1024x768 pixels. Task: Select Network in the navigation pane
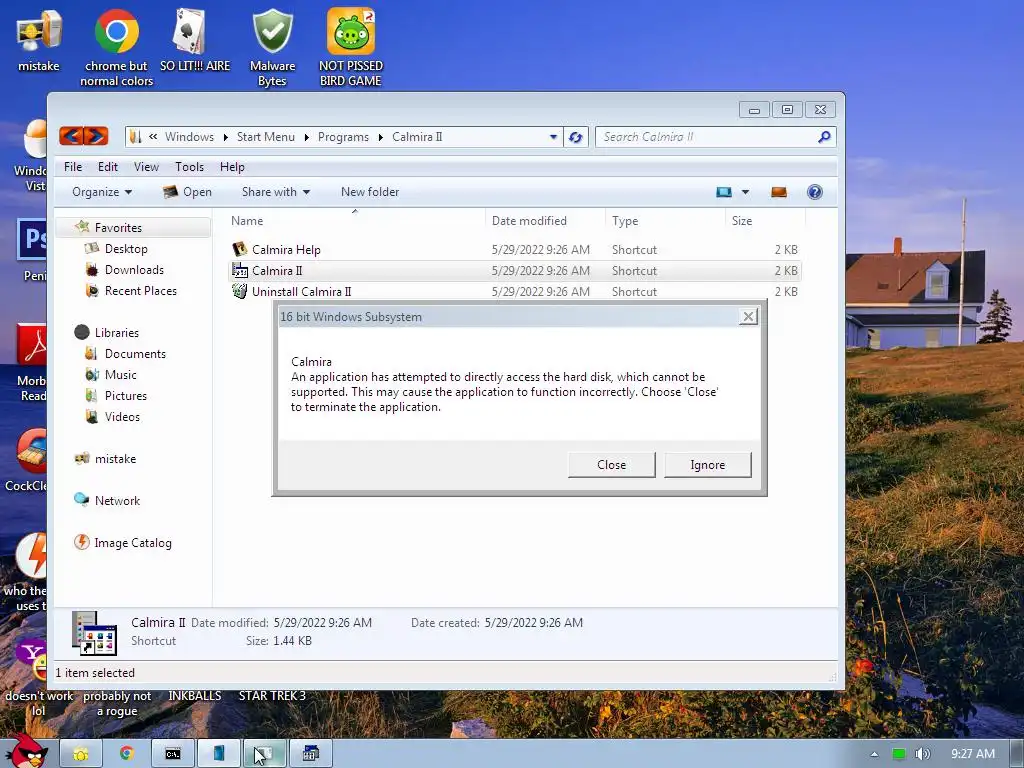pos(117,500)
